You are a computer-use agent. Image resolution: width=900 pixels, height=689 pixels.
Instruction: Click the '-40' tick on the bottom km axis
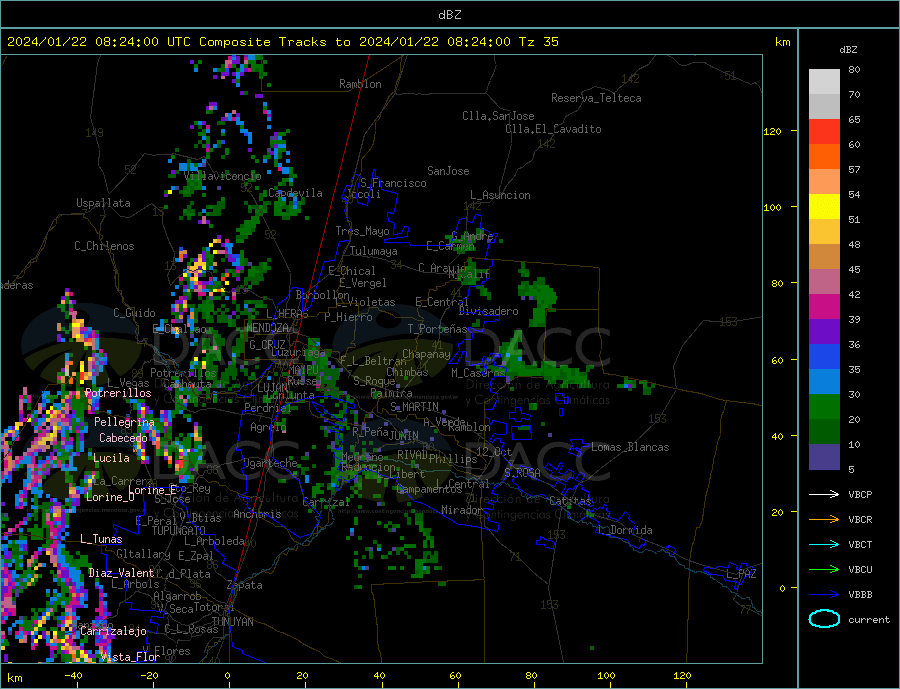tap(73, 676)
